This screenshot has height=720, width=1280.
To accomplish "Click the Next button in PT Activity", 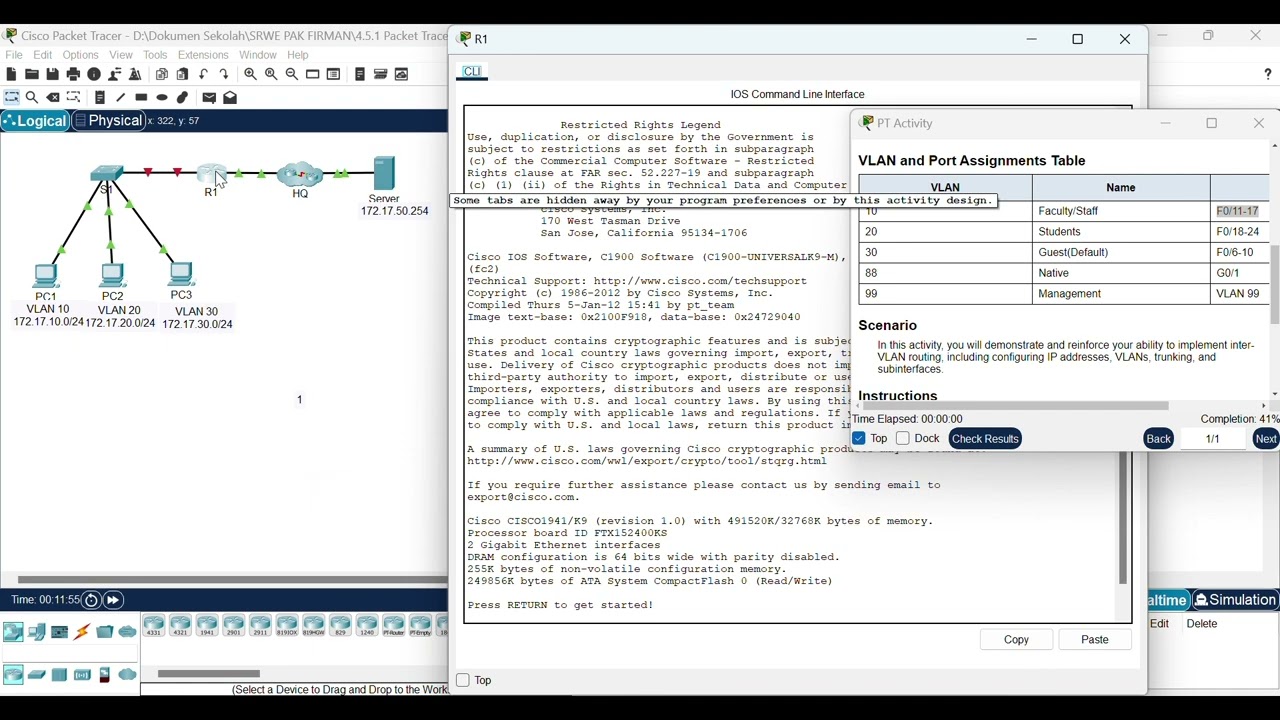I will coord(1266,439).
